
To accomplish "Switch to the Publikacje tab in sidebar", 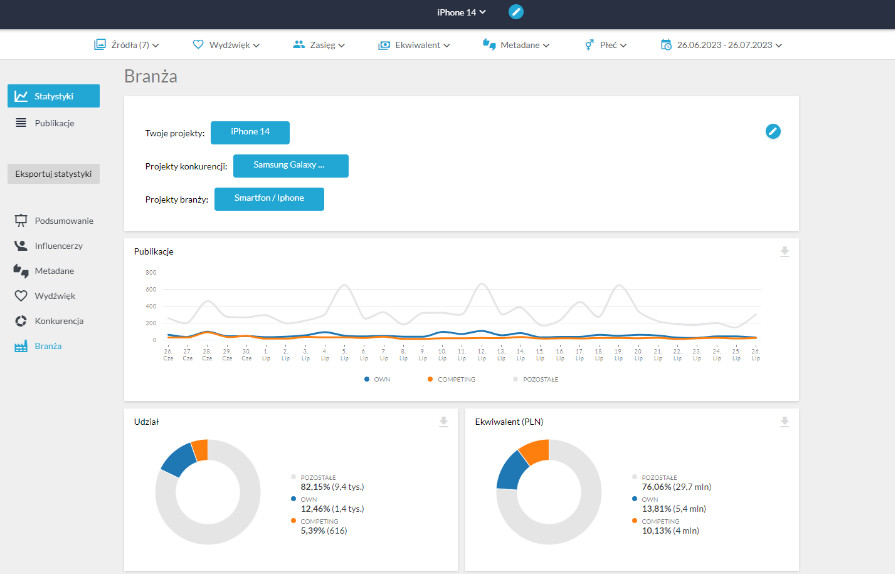I will click(x=54, y=123).
